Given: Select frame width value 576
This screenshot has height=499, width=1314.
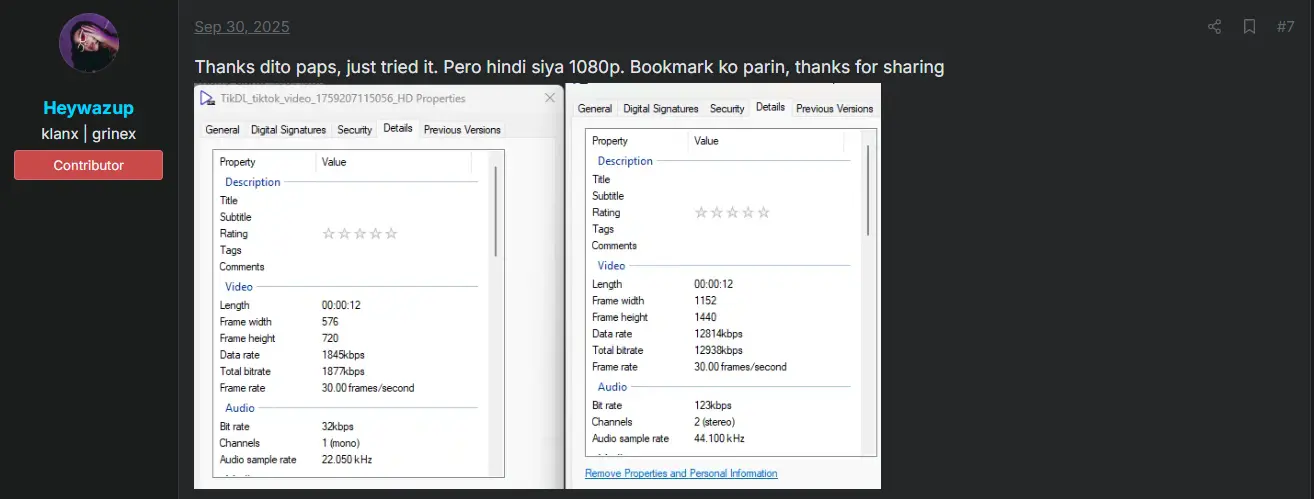Looking at the screenshot, I should pyautogui.click(x=330, y=322).
